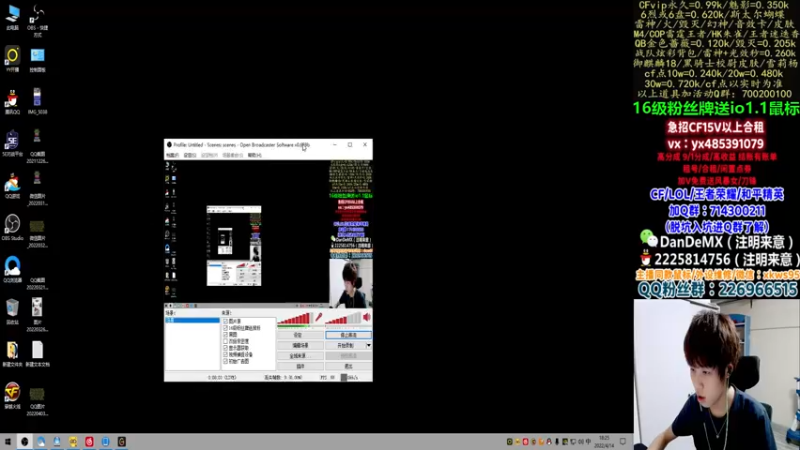Toggle the last source checkbox in the list

pyautogui.click(x=225, y=361)
